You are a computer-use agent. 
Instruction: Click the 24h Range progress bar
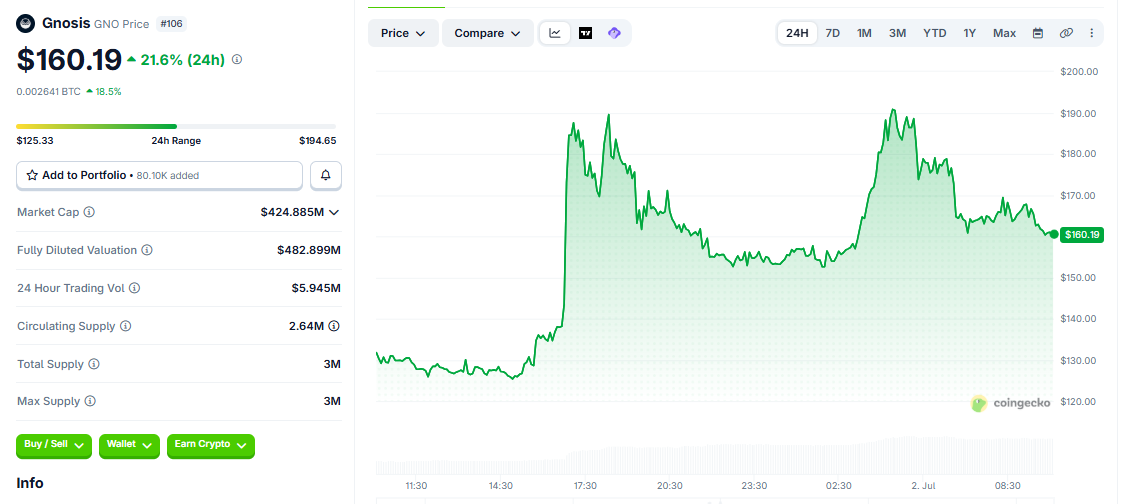(x=176, y=127)
